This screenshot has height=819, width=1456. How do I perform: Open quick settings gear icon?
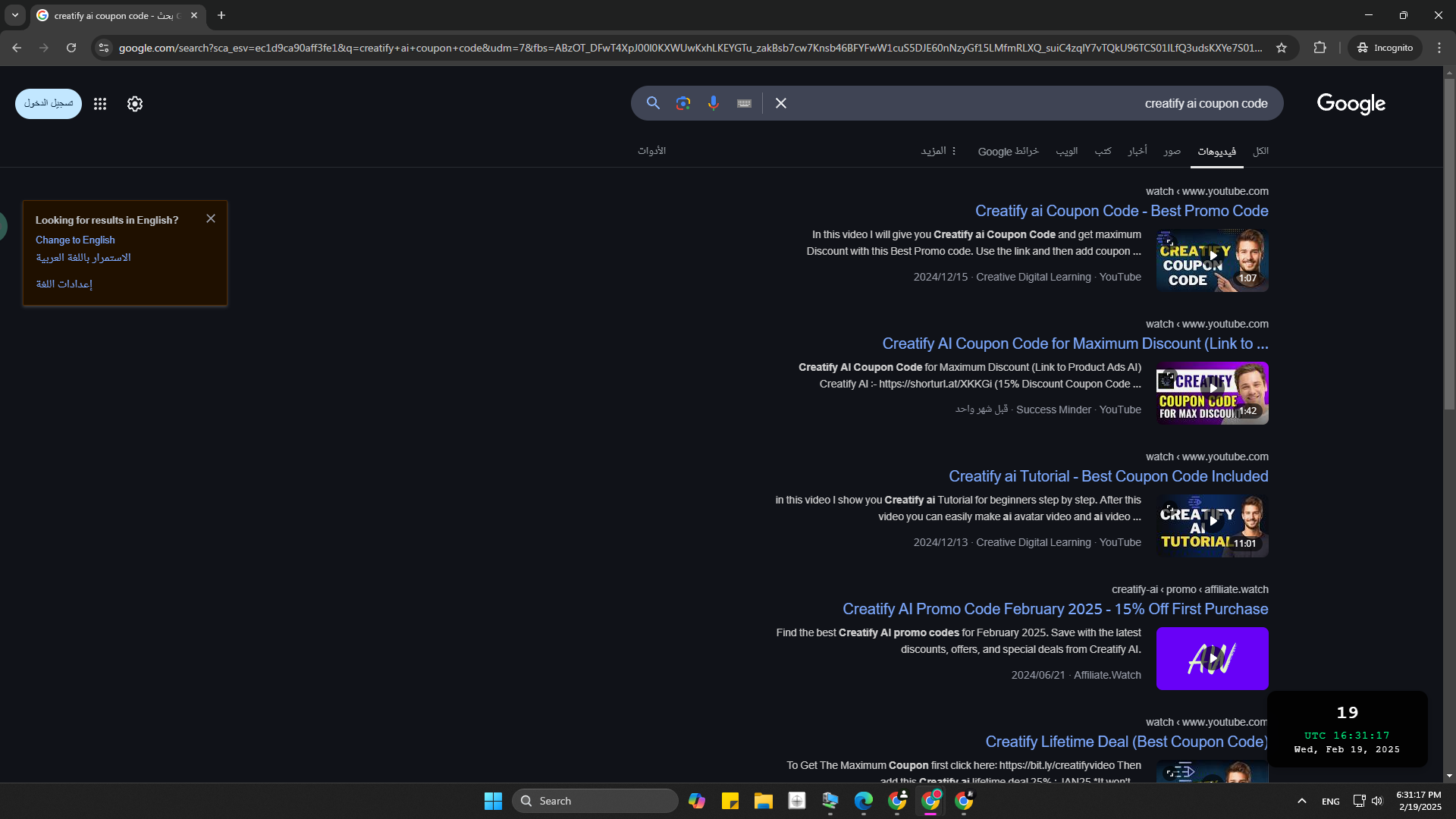[x=135, y=104]
